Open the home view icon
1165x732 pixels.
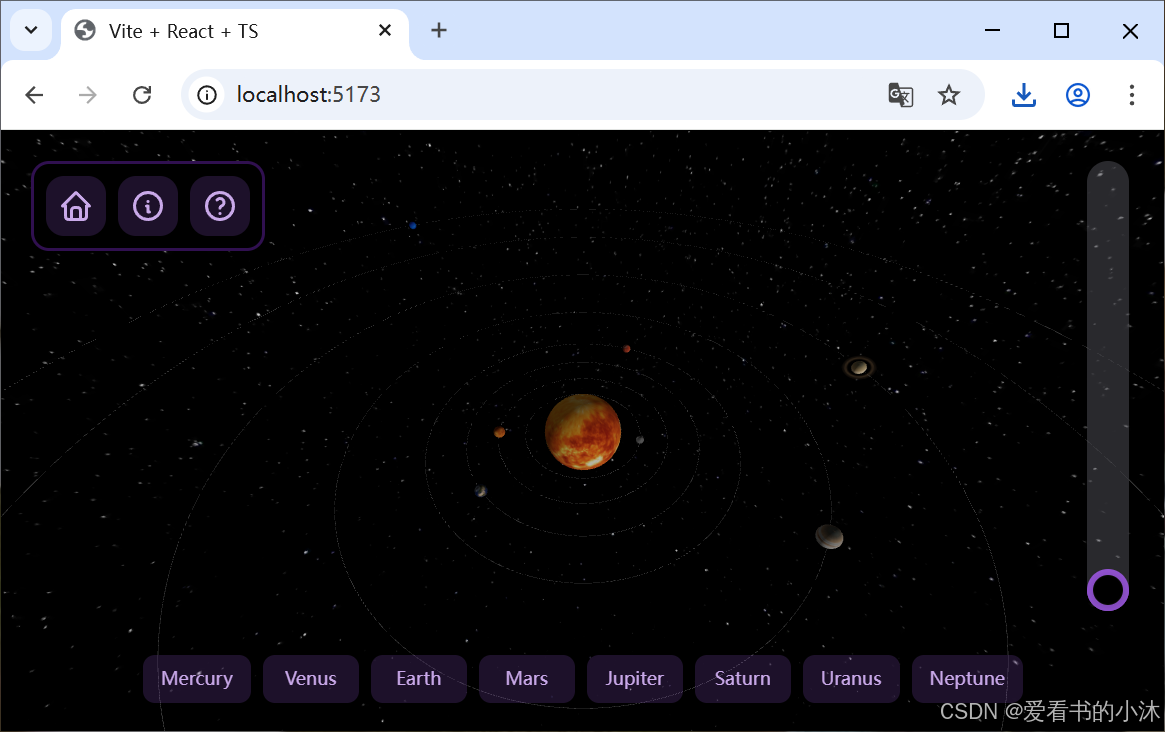pos(76,206)
